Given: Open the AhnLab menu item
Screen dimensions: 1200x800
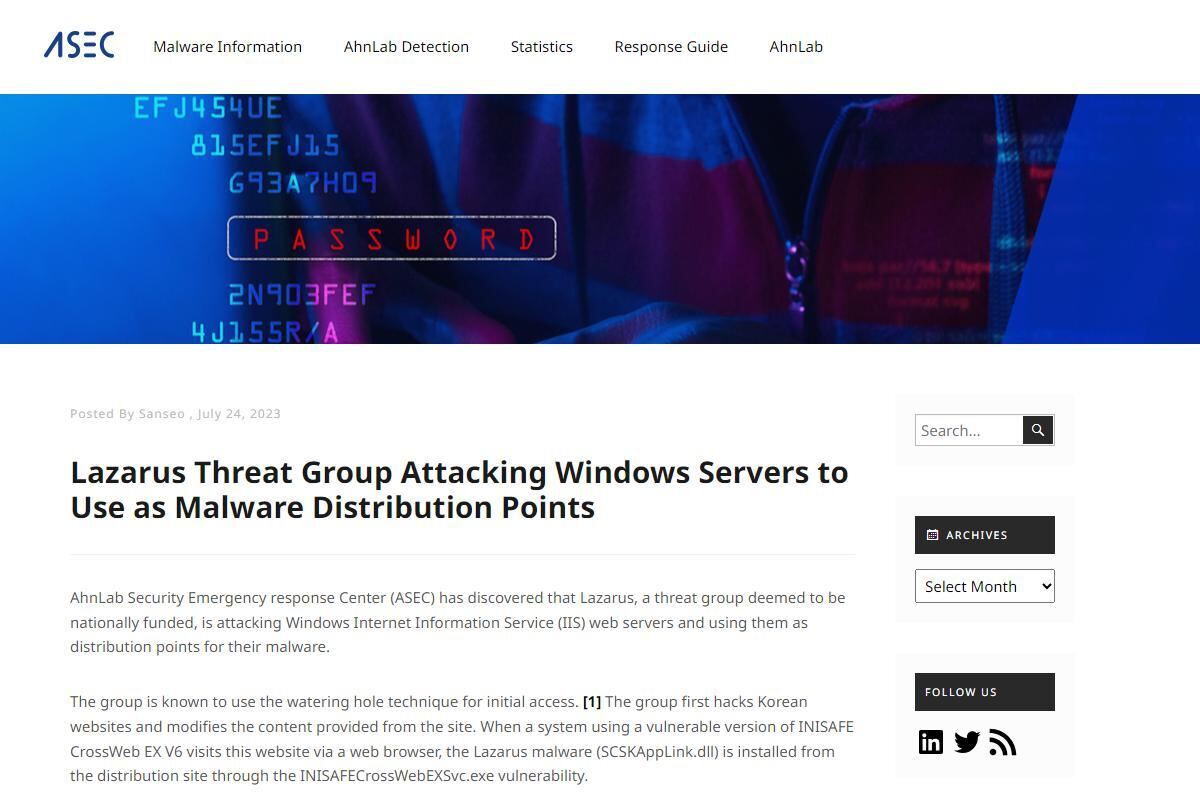Looking at the screenshot, I should tap(796, 47).
